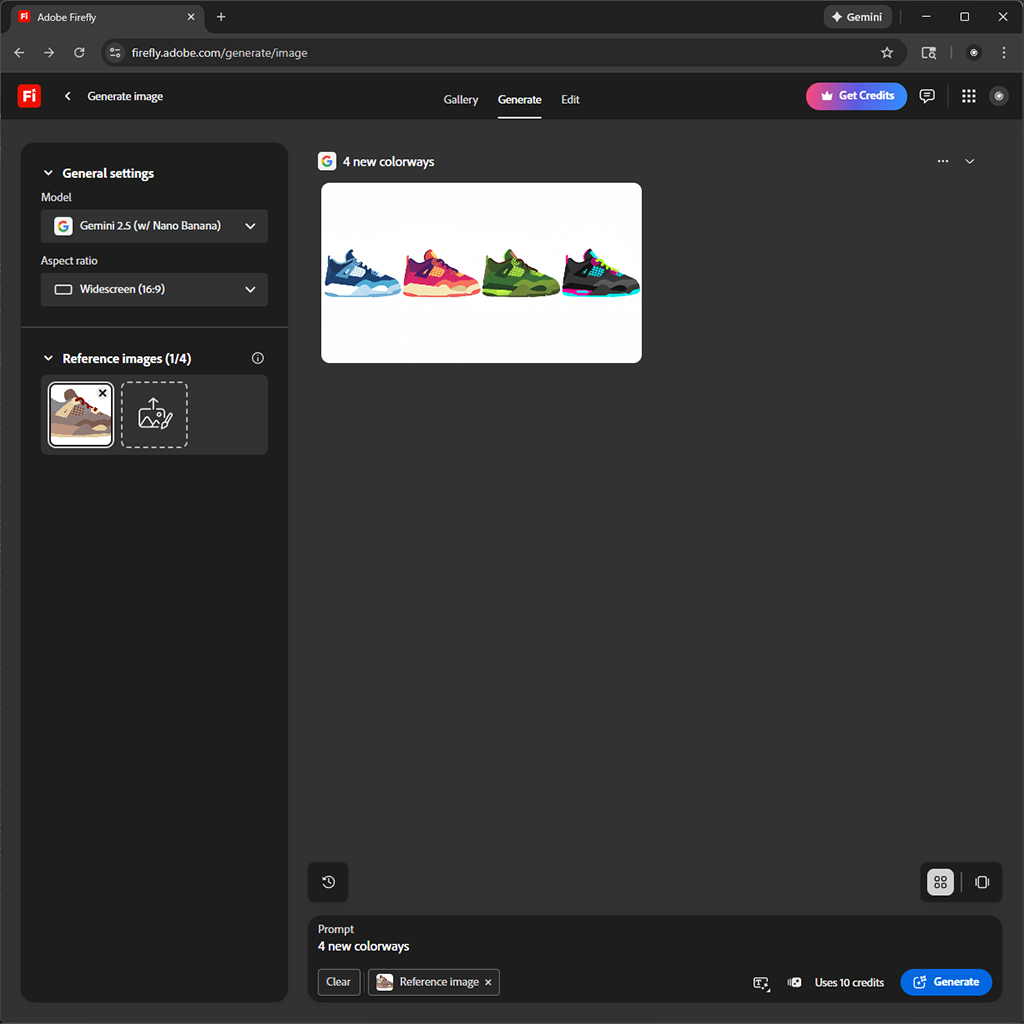The height and width of the screenshot is (1024, 1024).
Task: Collapse the 4 new colorways result group
Action: tap(970, 161)
